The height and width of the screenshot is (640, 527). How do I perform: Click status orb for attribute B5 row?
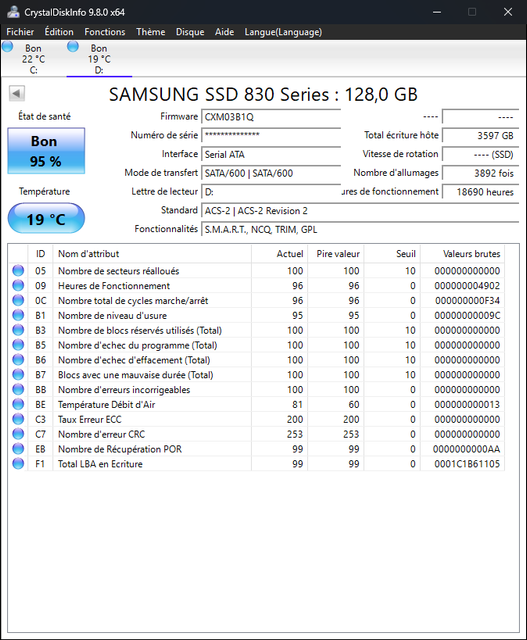click(x=18, y=344)
